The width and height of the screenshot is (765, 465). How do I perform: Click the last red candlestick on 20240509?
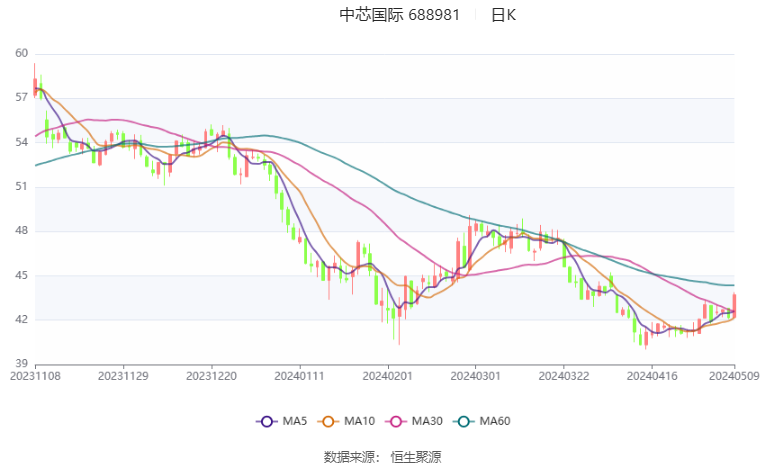pyautogui.click(x=734, y=305)
